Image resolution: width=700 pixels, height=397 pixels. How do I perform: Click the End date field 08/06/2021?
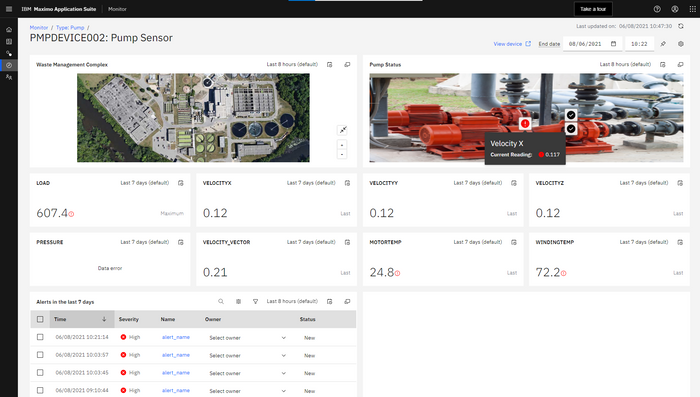[x=592, y=44]
